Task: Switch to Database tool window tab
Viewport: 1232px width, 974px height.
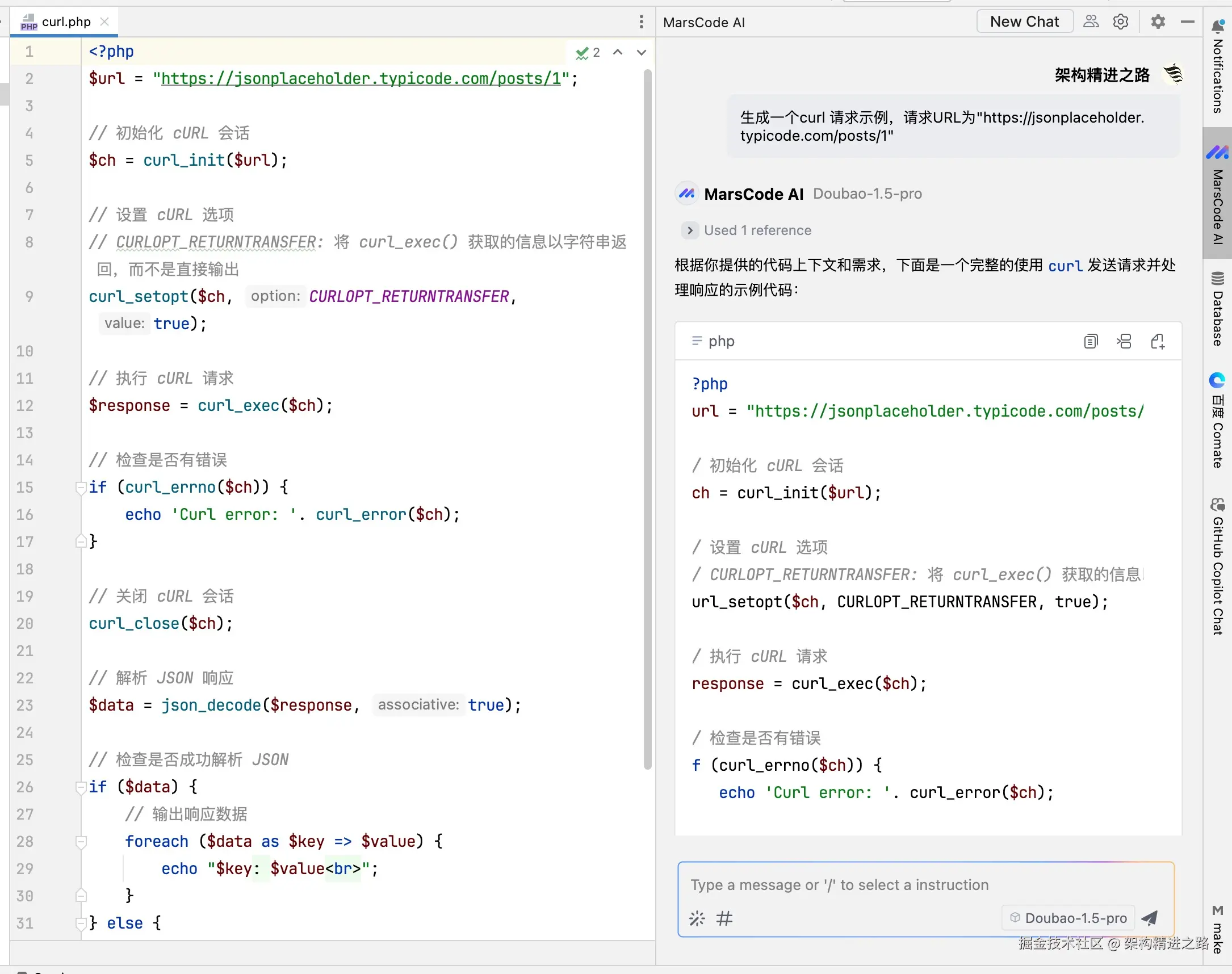Action: tap(1218, 309)
